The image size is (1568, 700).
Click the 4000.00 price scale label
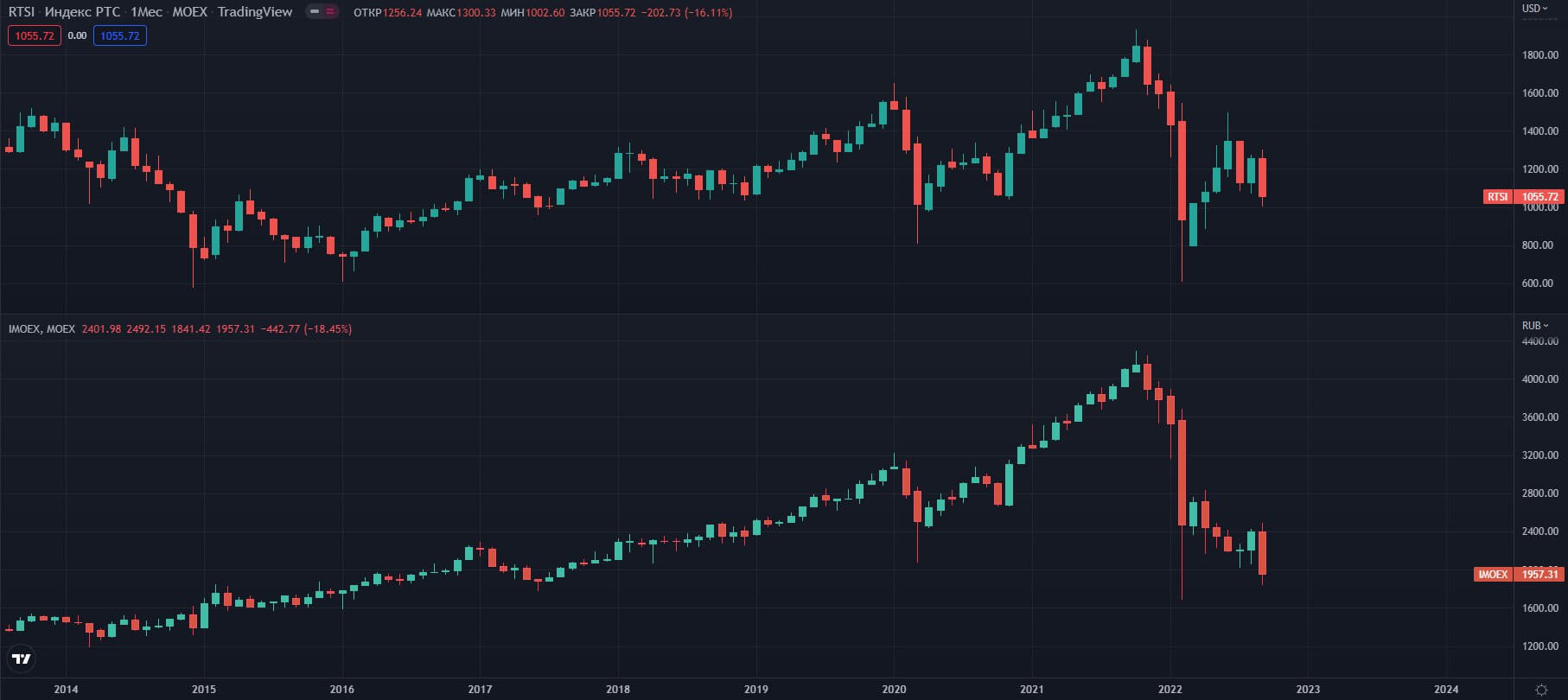pos(1540,379)
